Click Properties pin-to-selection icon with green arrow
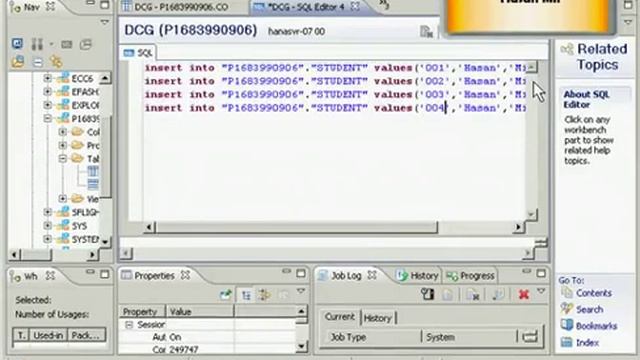The image size is (640, 360). [225, 295]
